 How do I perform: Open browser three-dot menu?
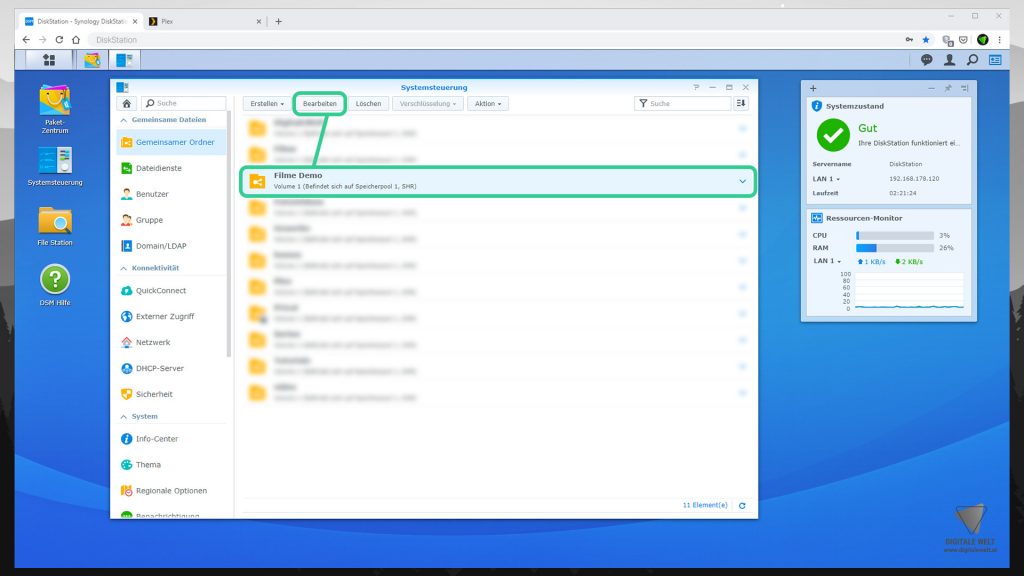click(x=999, y=40)
